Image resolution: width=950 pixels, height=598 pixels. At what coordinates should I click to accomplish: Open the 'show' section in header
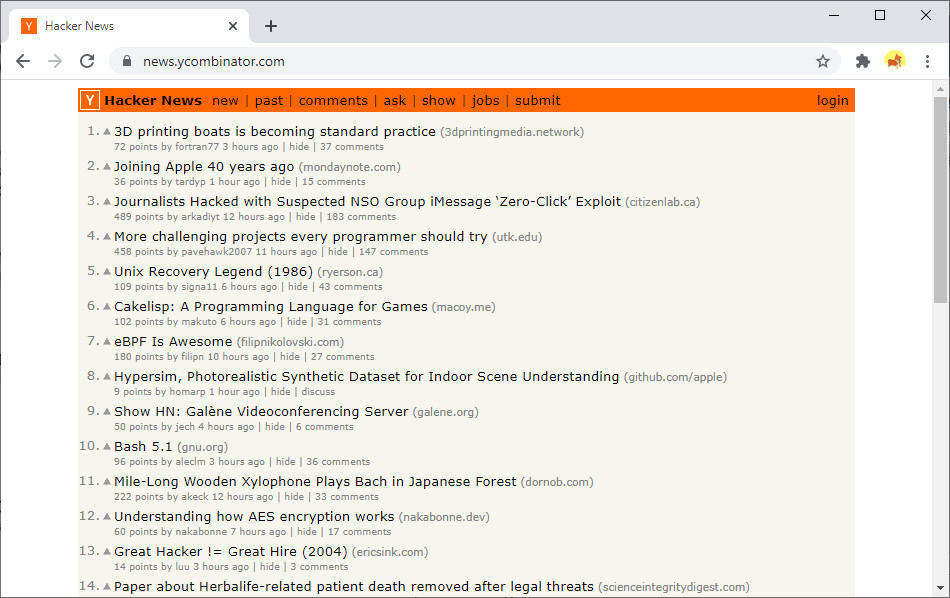click(x=439, y=101)
